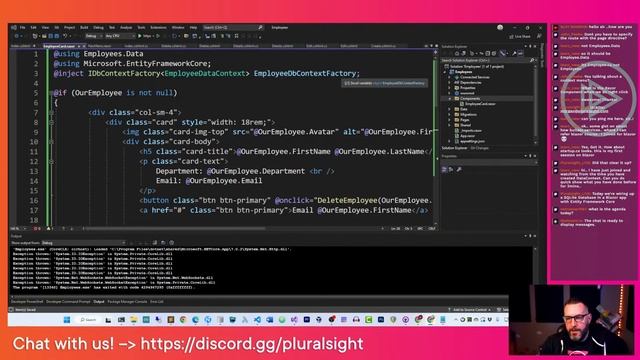Open the appsettings.json file
The width and height of the screenshot is (640, 360).
tap(472, 141)
